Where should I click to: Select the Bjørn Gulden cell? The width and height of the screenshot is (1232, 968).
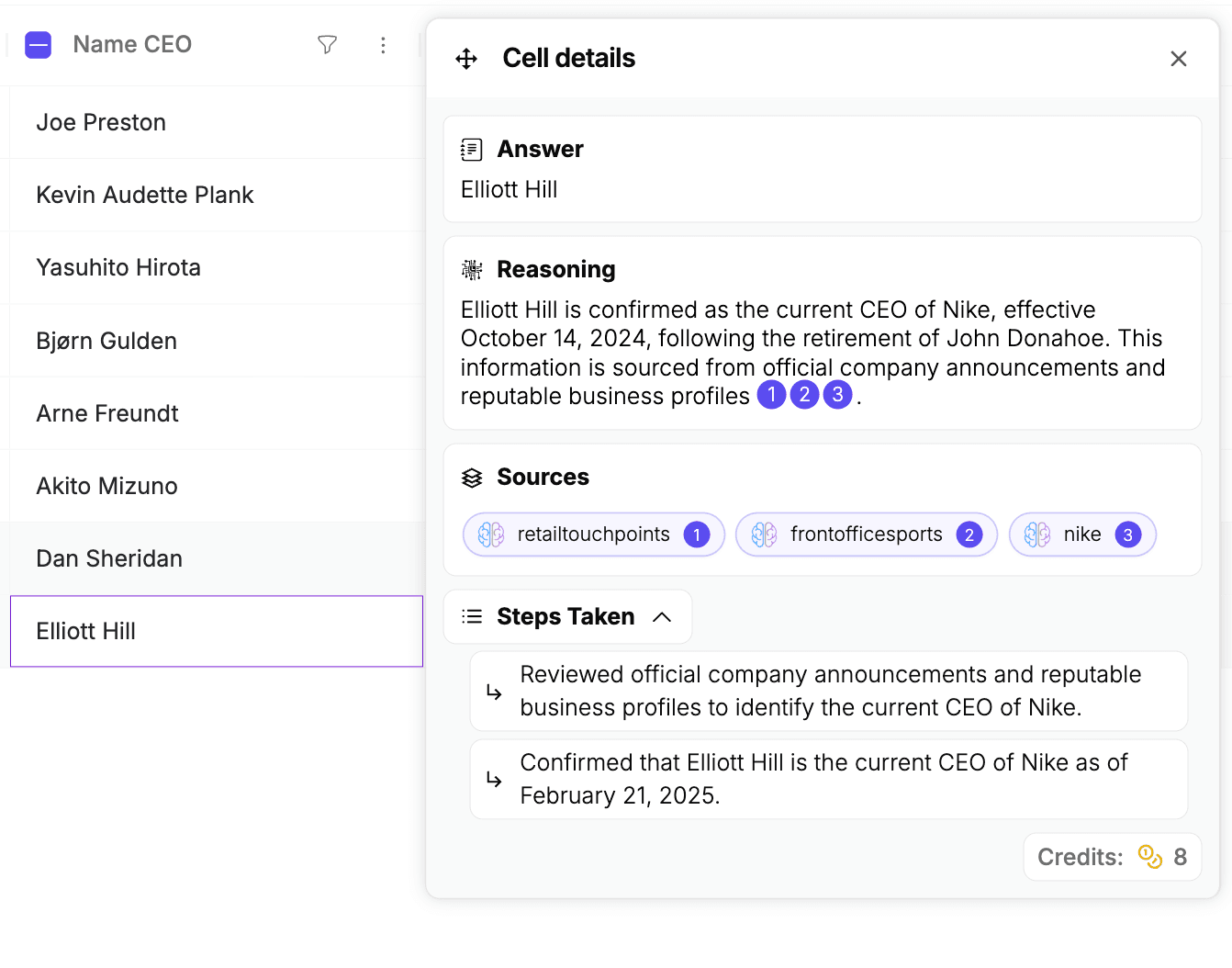pyautogui.click(x=217, y=341)
